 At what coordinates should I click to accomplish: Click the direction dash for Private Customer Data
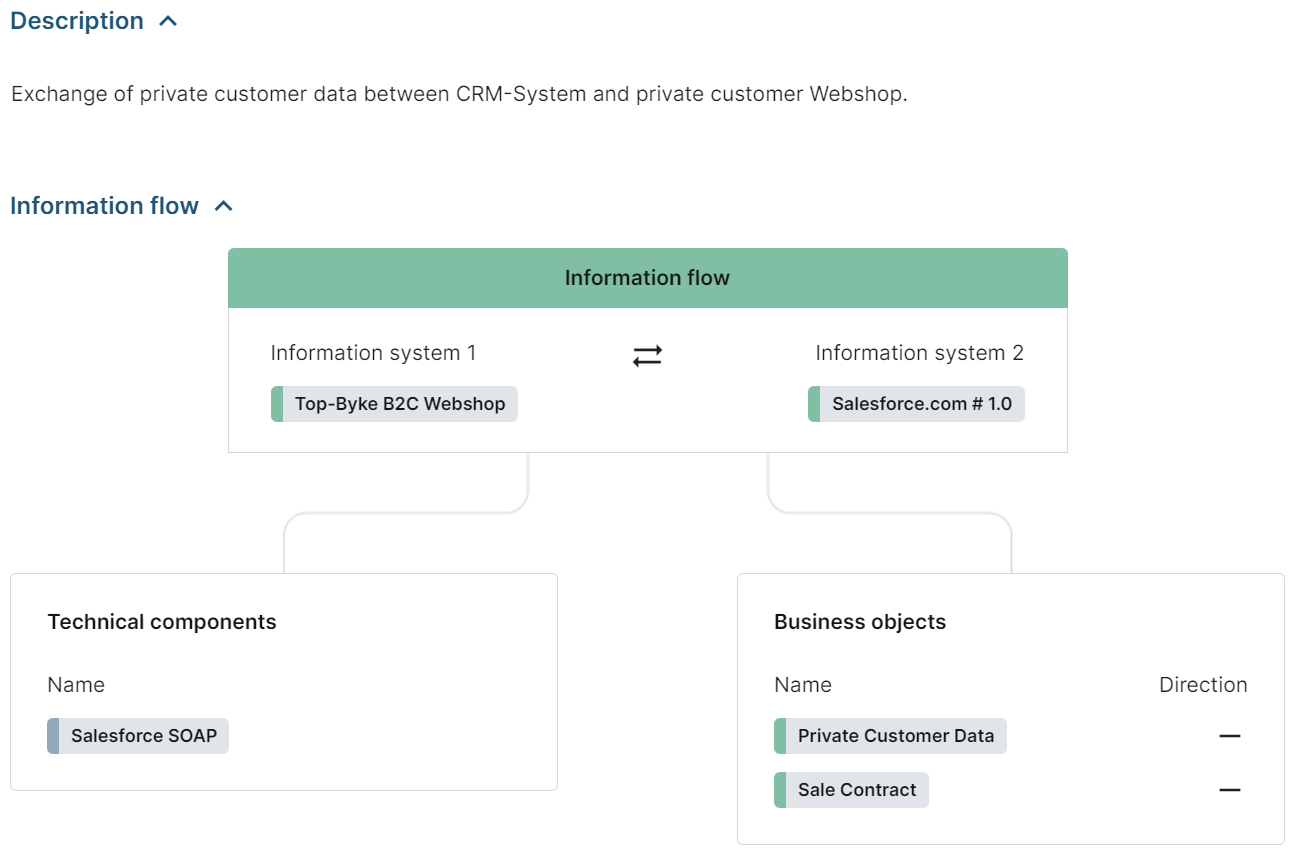pyautogui.click(x=1229, y=736)
